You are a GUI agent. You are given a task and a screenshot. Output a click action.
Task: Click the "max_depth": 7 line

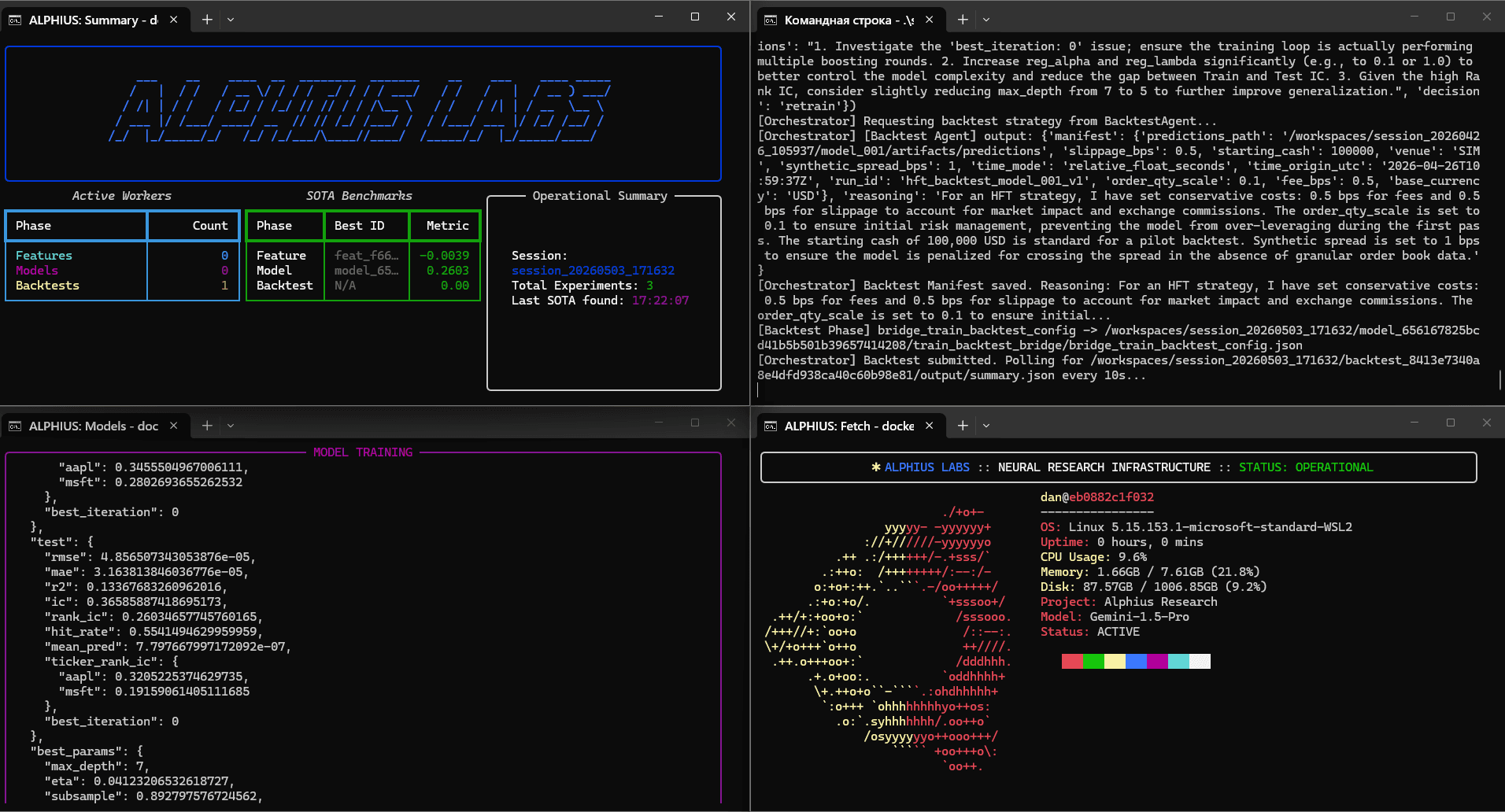click(x=97, y=766)
